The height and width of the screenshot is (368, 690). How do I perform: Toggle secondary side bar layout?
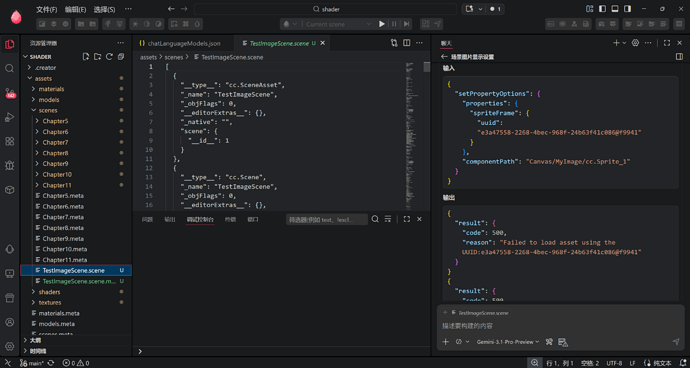(x=628, y=9)
